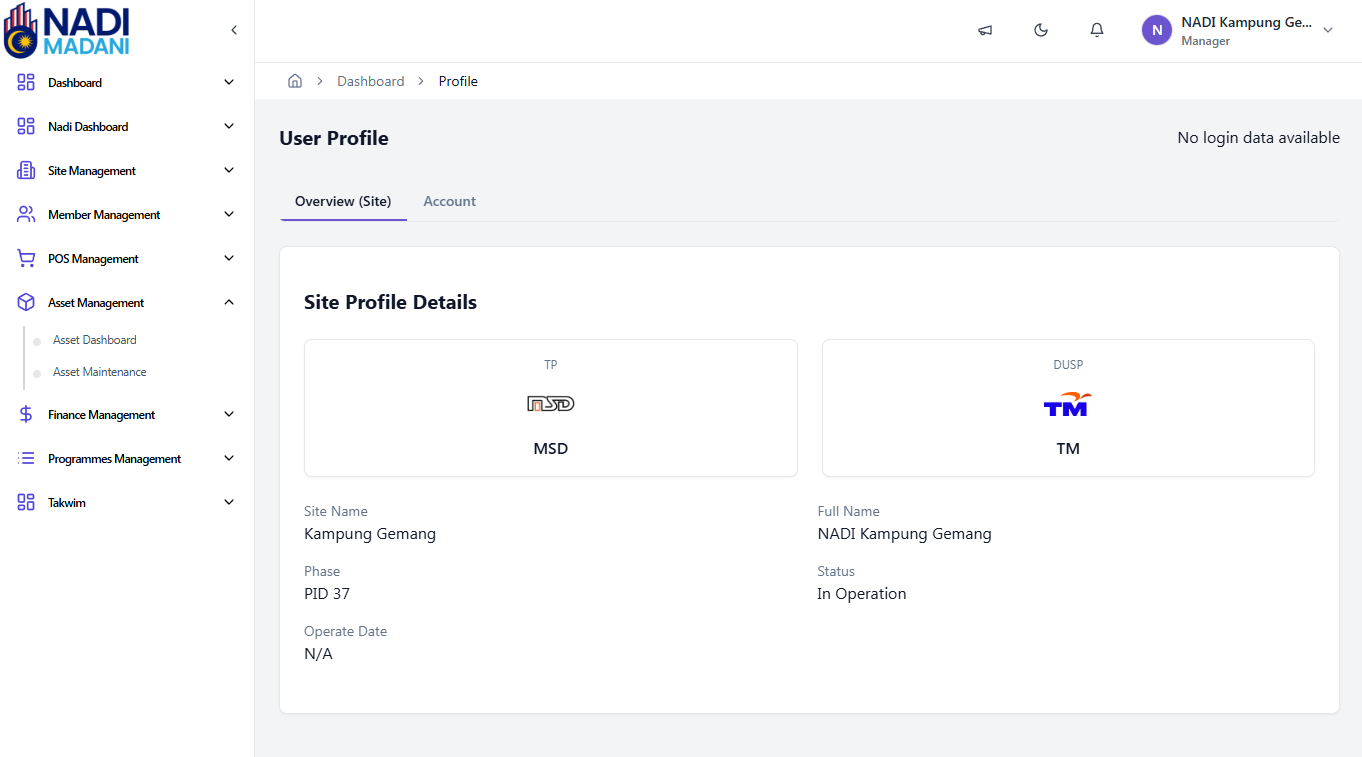The height and width of the screenshot is (757, 1362).
Task: Click the megaphone announcements icon
Action: tap(985, 30)
